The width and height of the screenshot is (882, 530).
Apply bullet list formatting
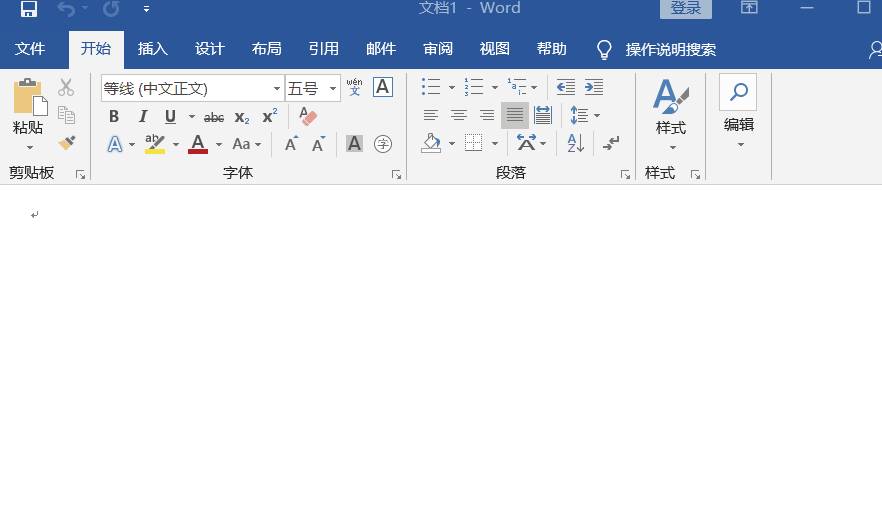point(431,87)
